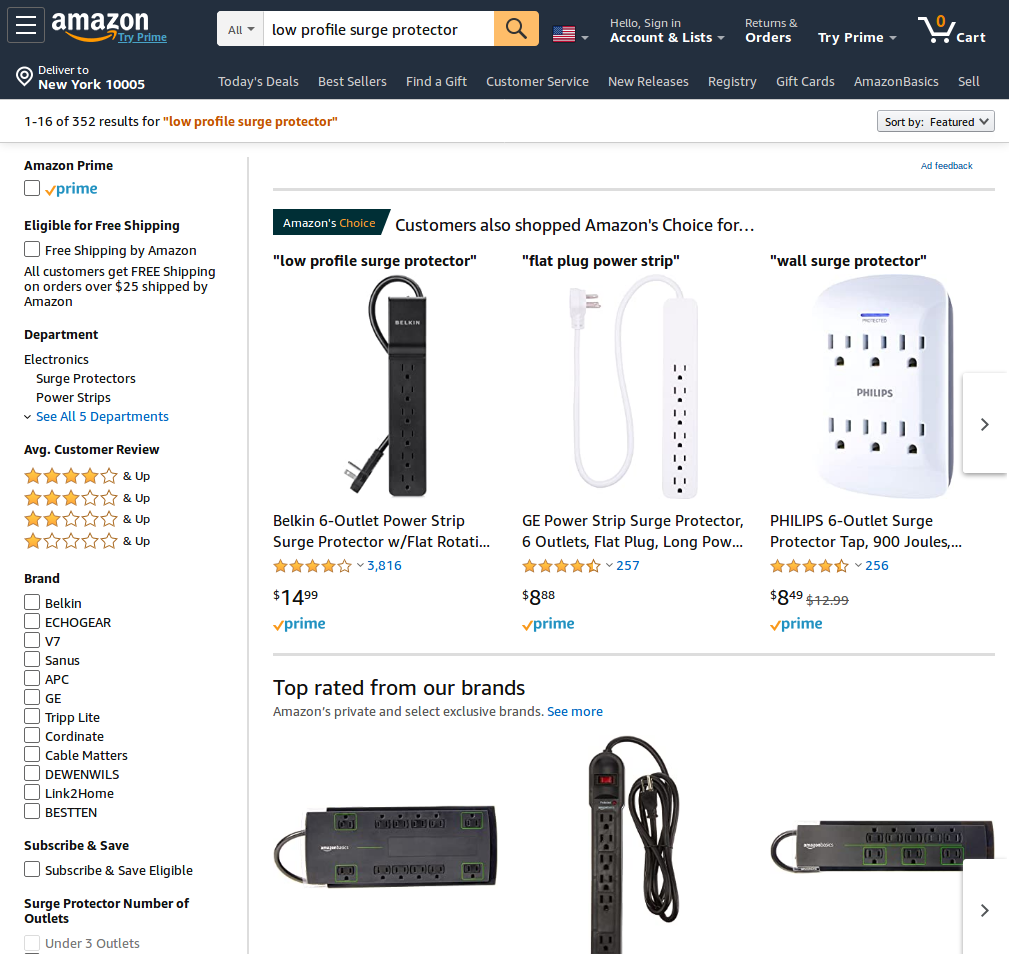Click the Amazon logo

click(x=100, y=26)
